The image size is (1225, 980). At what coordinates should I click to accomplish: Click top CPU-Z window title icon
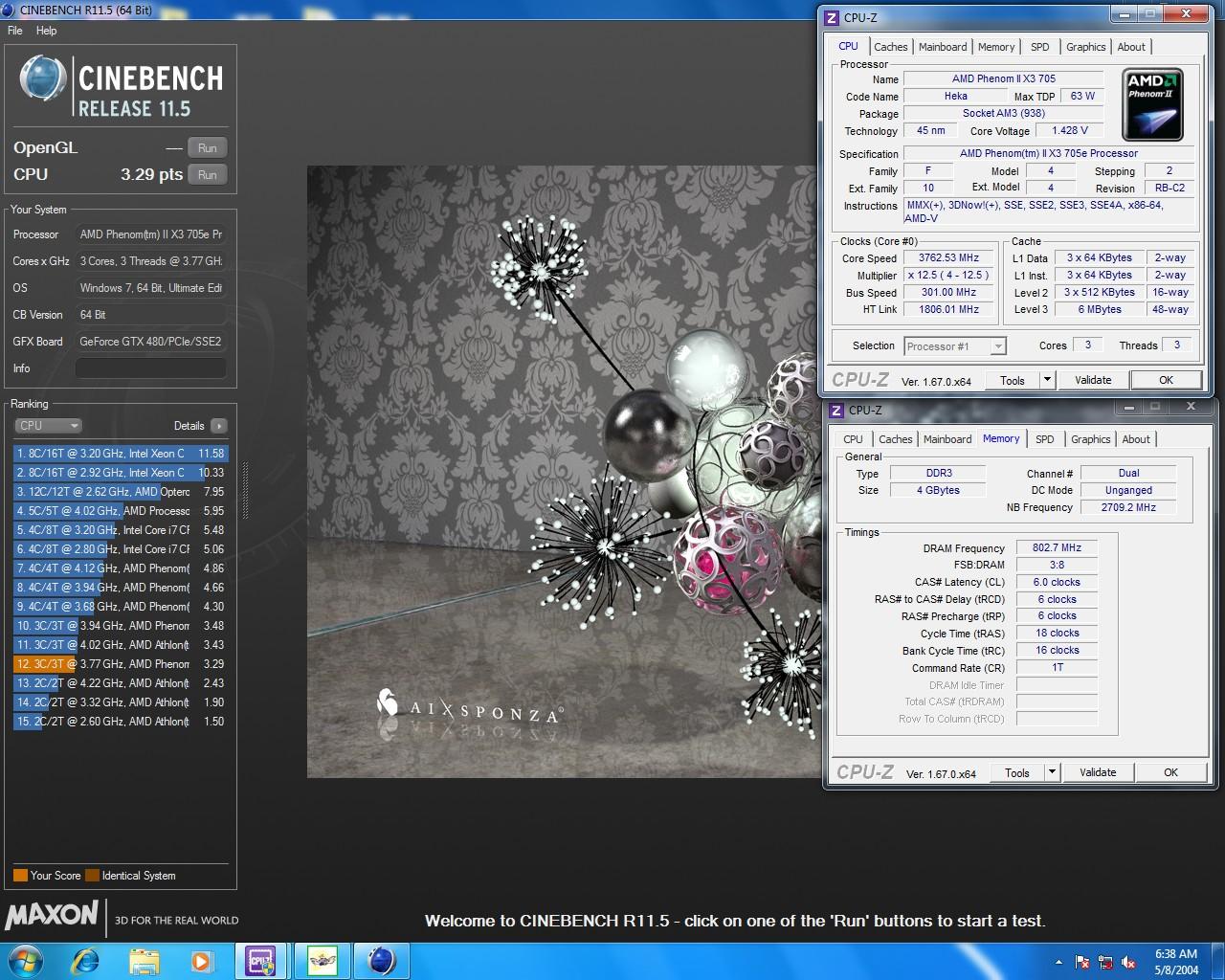point(832,17)
